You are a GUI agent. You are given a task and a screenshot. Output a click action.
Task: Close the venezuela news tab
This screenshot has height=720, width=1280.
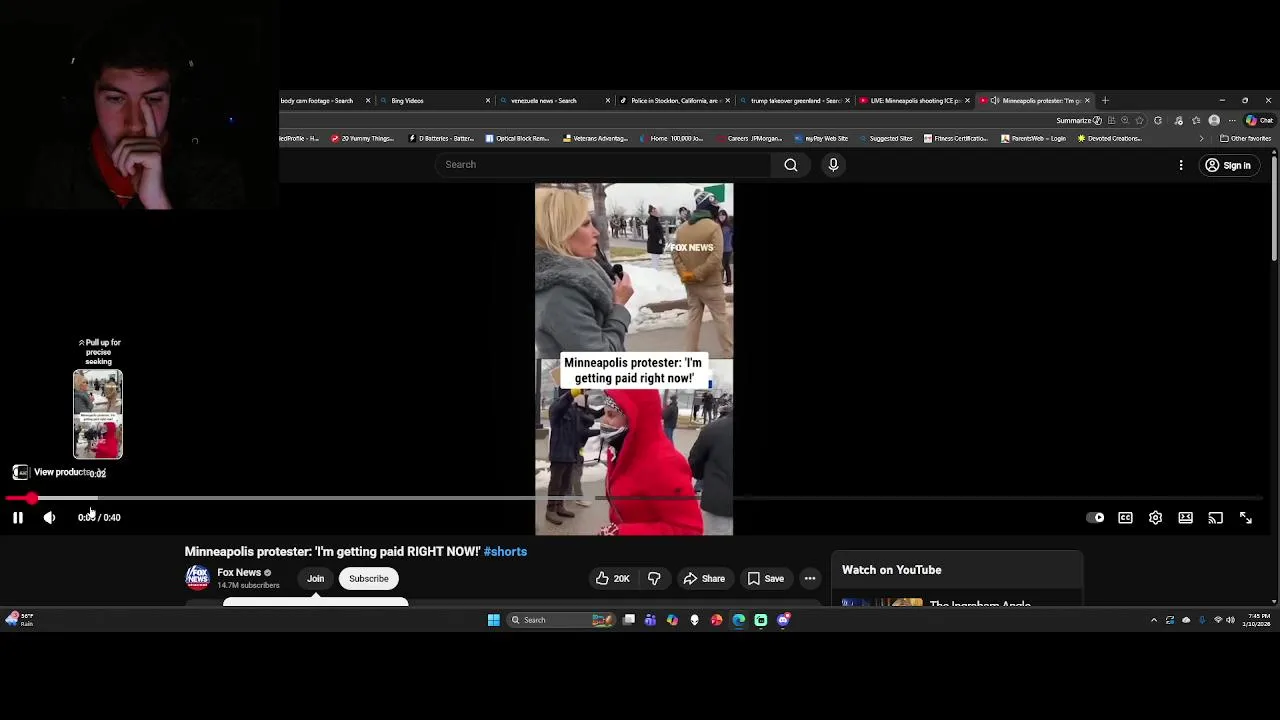click(x=608, y=100)
